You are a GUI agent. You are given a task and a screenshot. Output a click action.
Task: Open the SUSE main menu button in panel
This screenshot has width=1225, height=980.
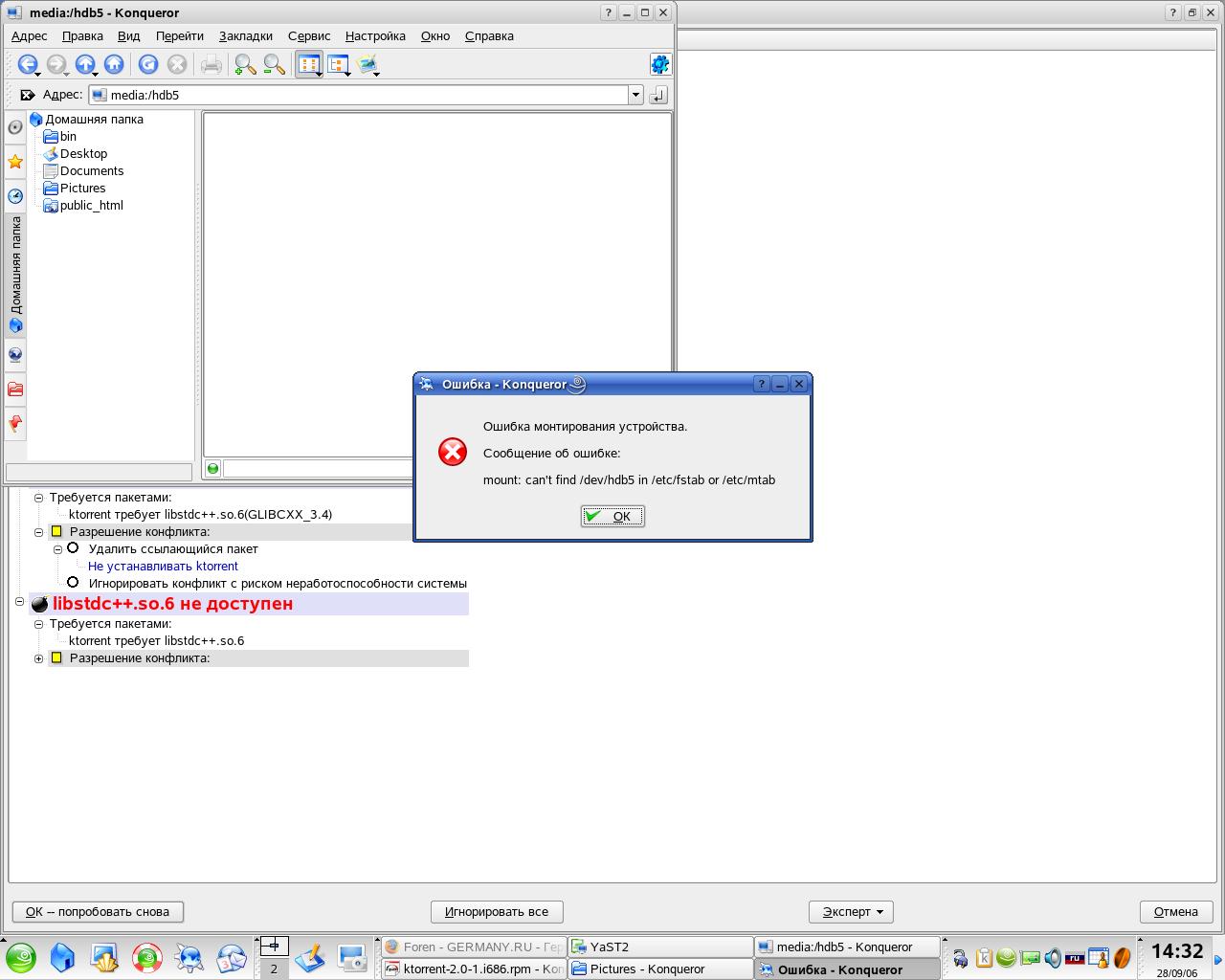click(x=21, y=957)
